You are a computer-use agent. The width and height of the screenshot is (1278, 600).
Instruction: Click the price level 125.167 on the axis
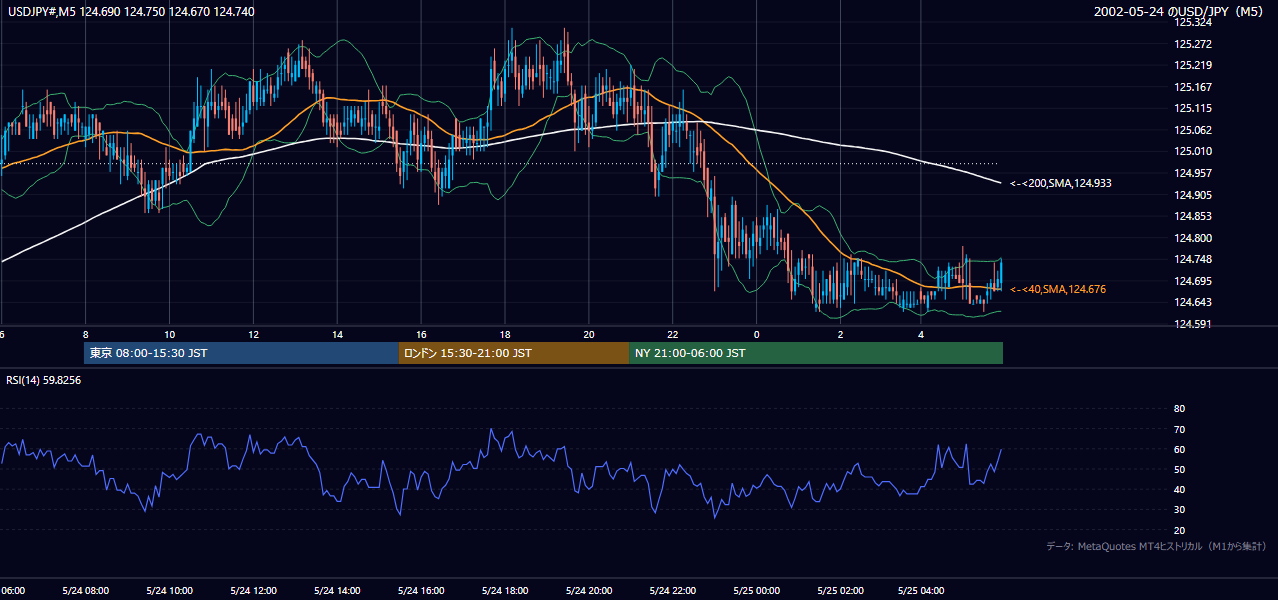pyautogui.click(x=1192, y=87)
